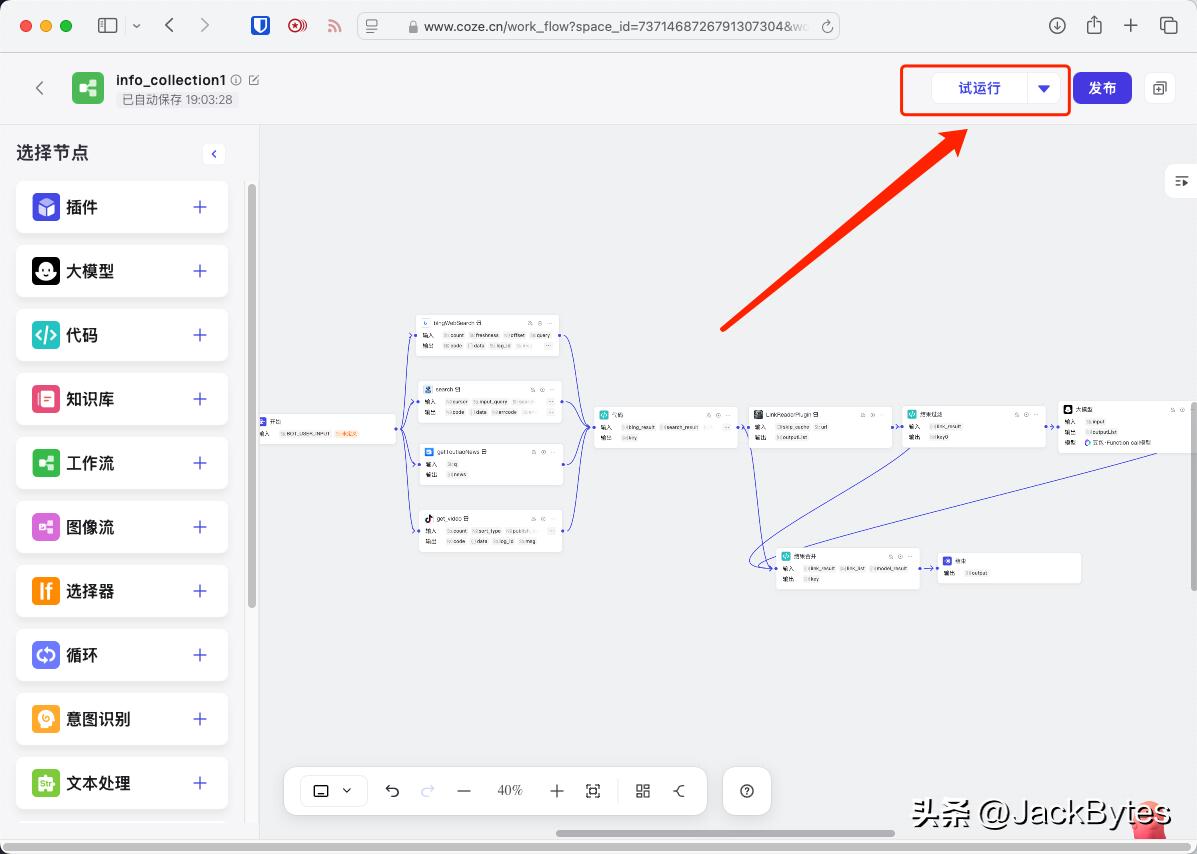Open the help question mark icon
This screenshot has width=1197, height=854.
[747, 791]
